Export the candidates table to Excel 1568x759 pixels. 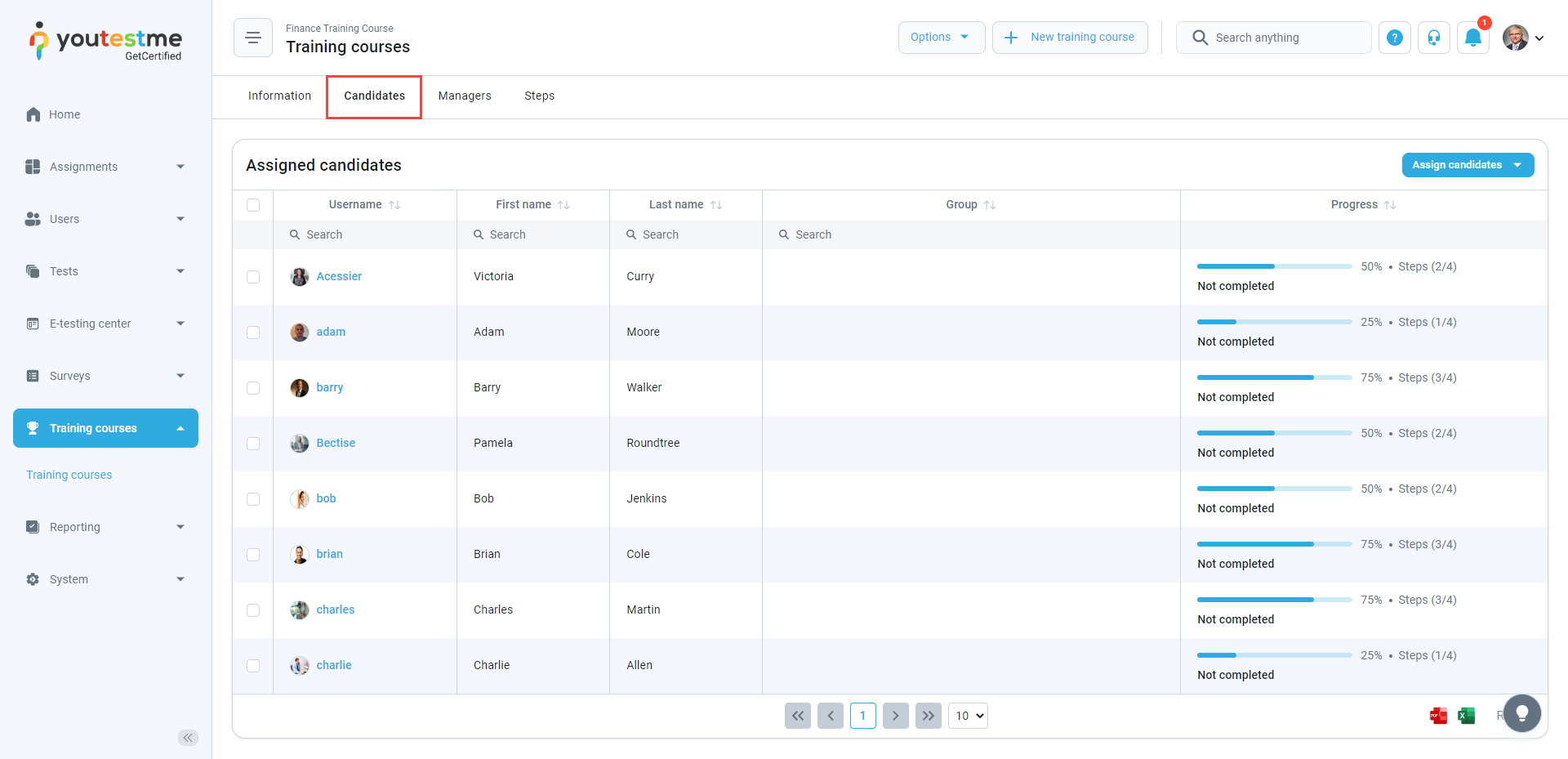(1467, 716)
